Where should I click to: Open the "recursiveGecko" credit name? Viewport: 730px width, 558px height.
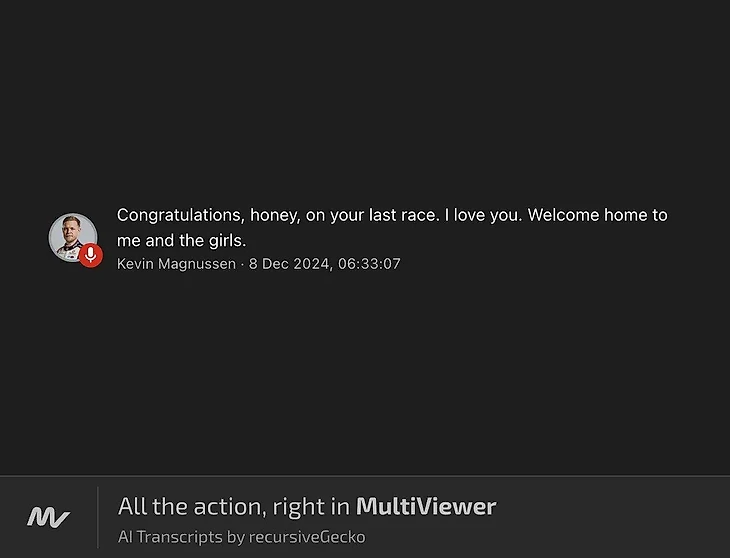tap(307, 537)
